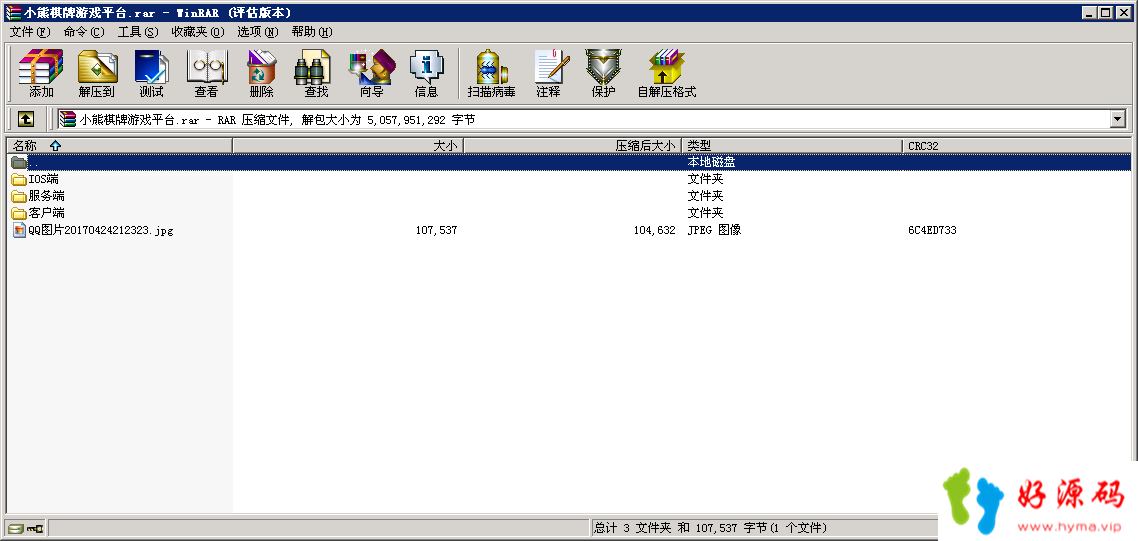
Task: Maximize the WinRAR window
Action: [1105, 12]
